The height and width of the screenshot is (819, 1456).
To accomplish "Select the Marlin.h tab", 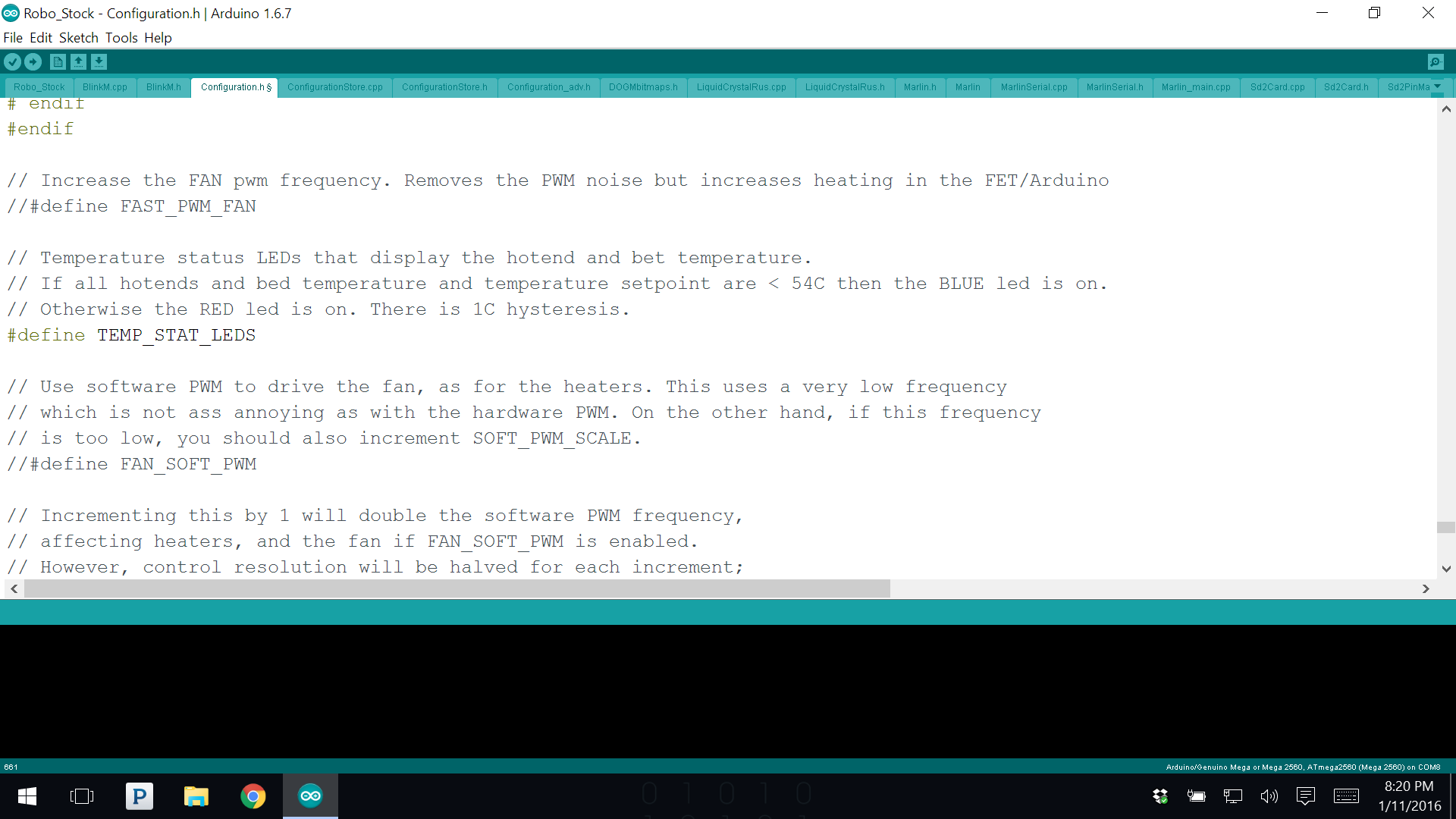I will 919,87.
